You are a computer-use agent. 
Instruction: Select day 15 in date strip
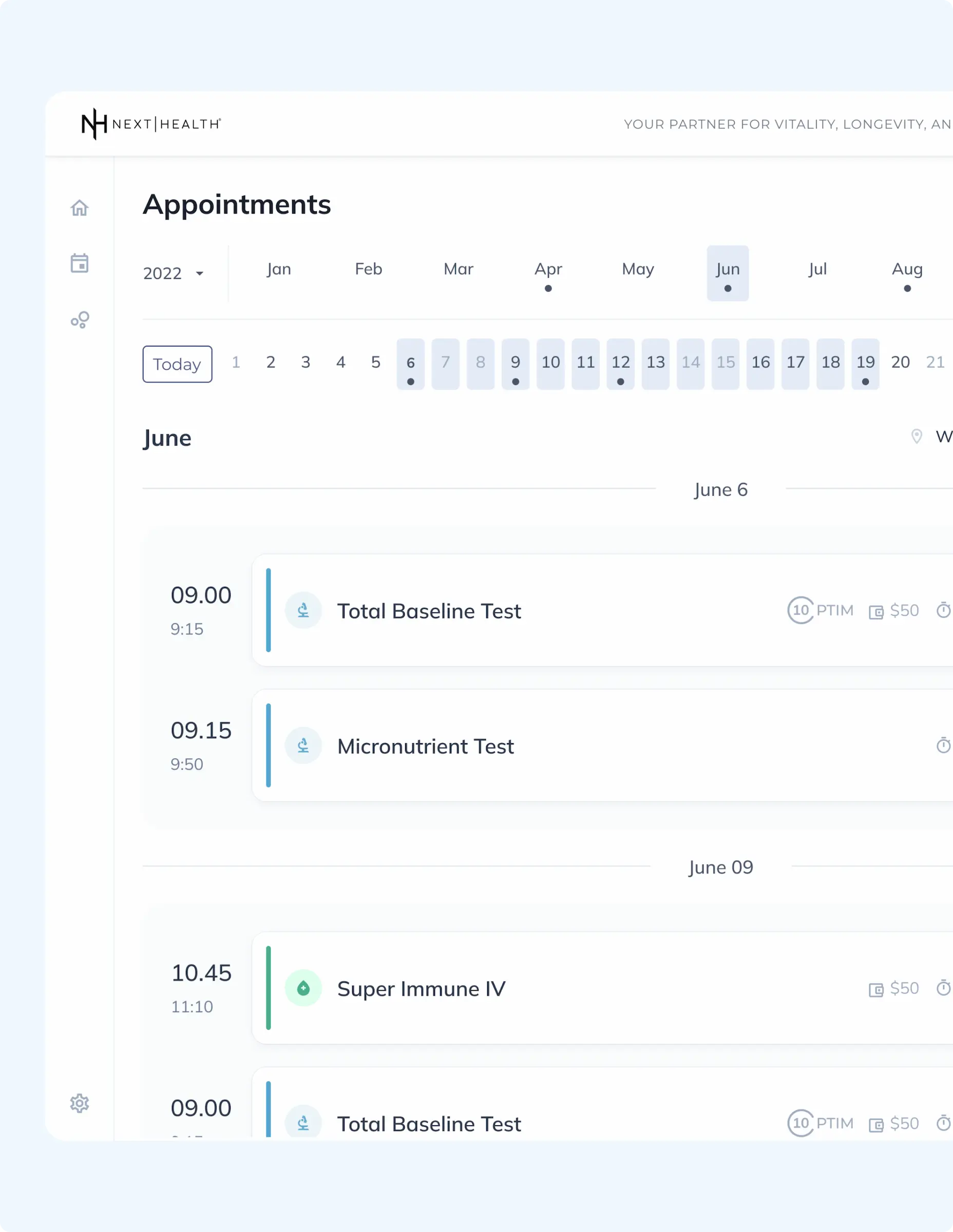pyautogui.click(x=726, y=364)
